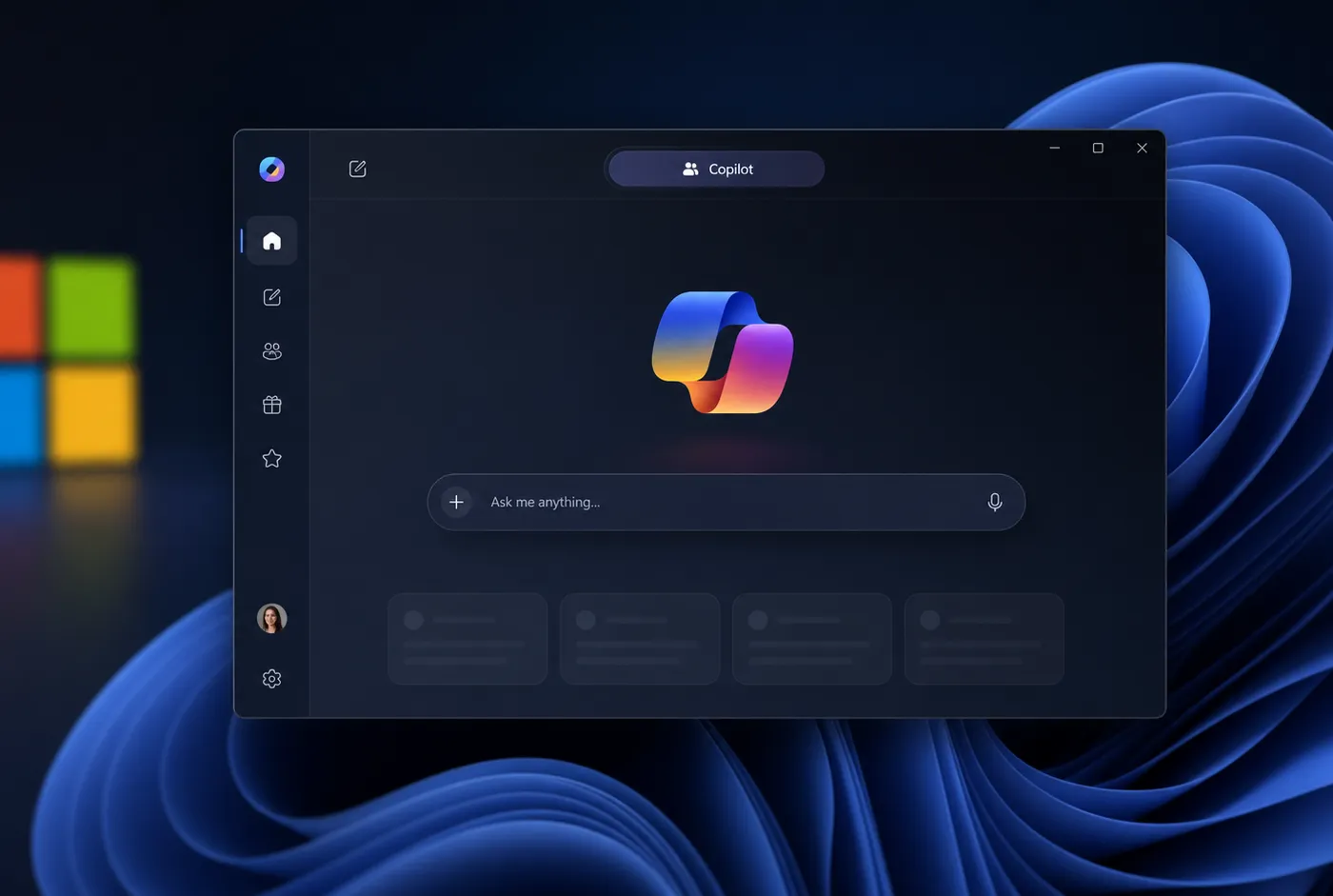
Task: Select the first suggestion card
Action: pyautogui.click(x=468, y=639)
